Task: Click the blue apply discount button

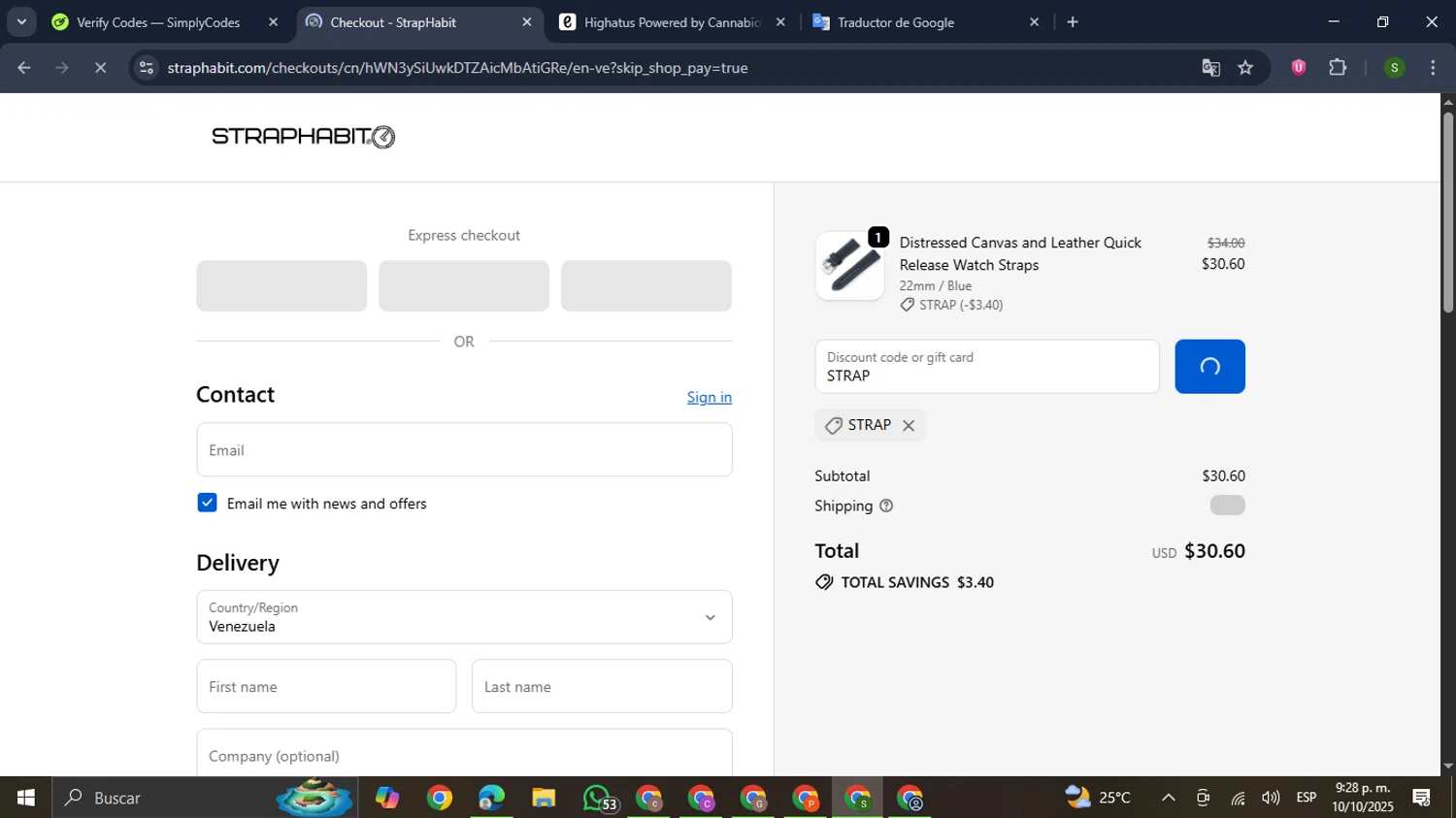Action: 1209,367
